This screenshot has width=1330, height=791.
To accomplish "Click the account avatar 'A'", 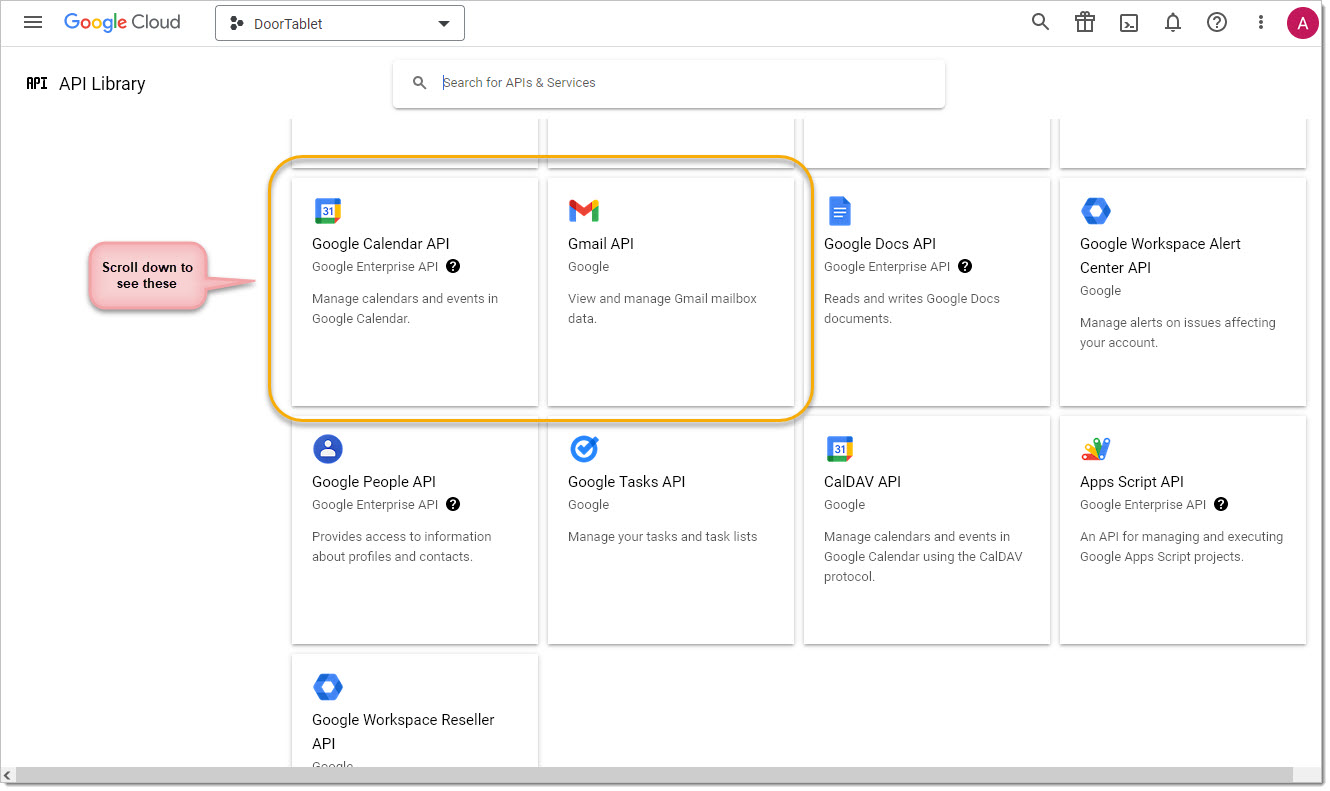I will pos(1302,23).
